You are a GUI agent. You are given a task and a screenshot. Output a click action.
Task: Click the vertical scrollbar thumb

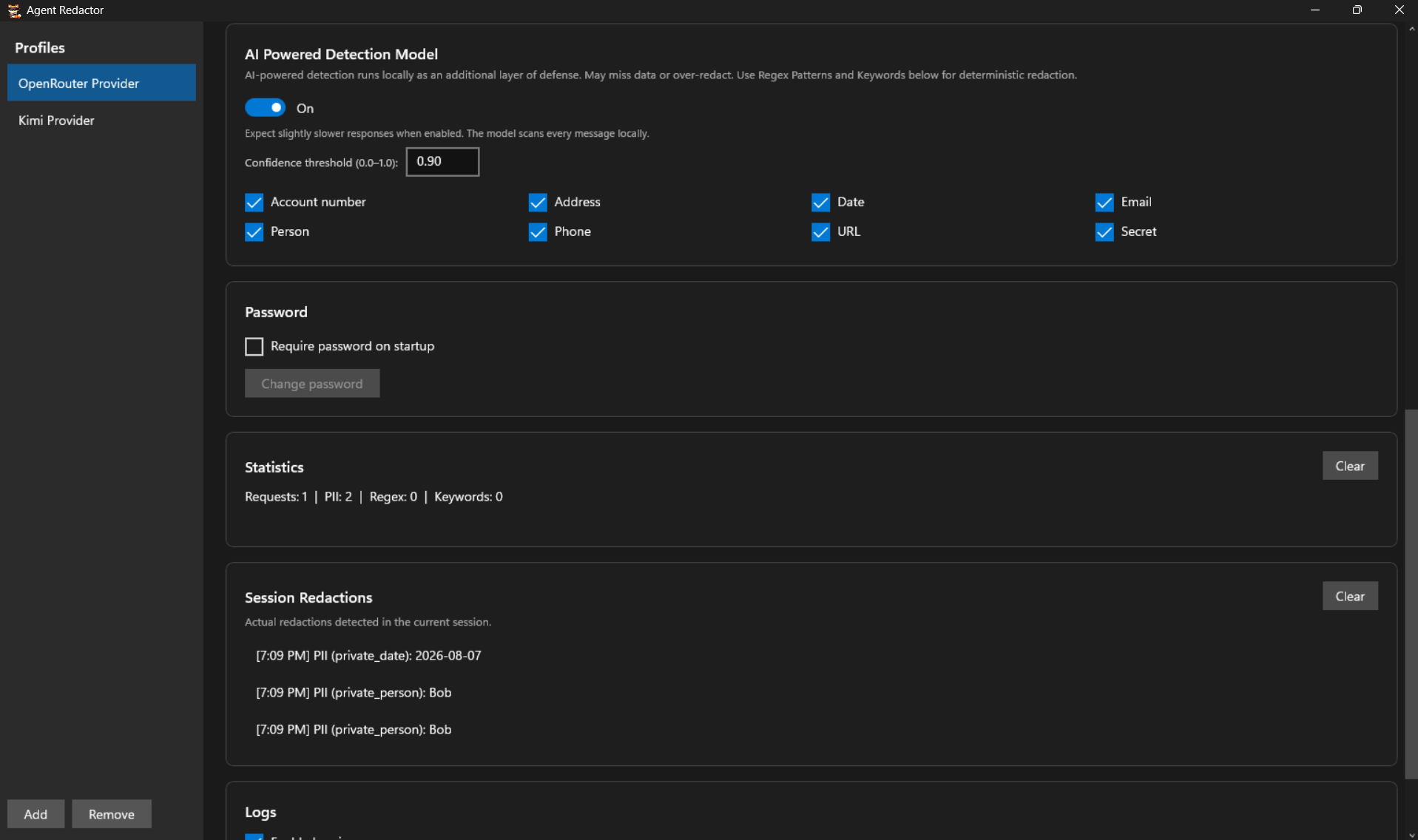tap(1411, 594)
